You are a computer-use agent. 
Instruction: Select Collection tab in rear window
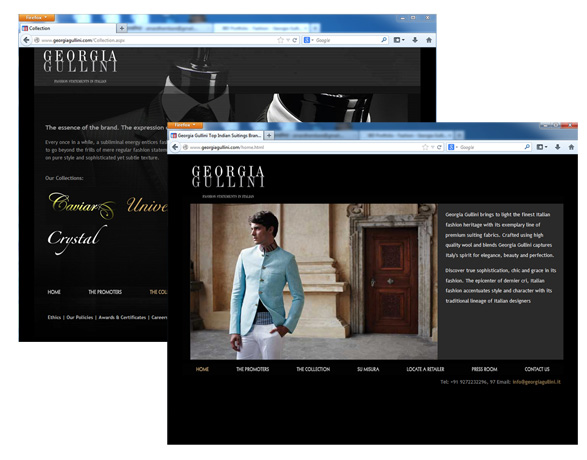click(x=67, y=28)
